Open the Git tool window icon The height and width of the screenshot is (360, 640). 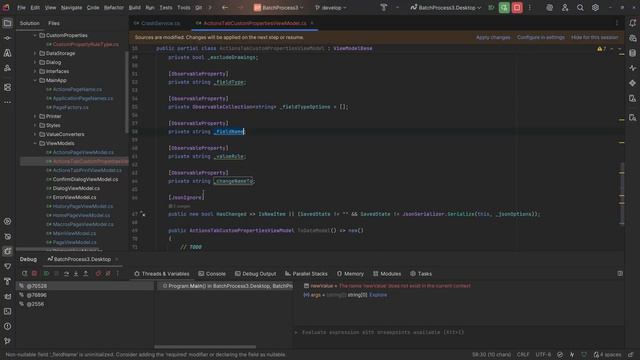[x=7, y=341]
